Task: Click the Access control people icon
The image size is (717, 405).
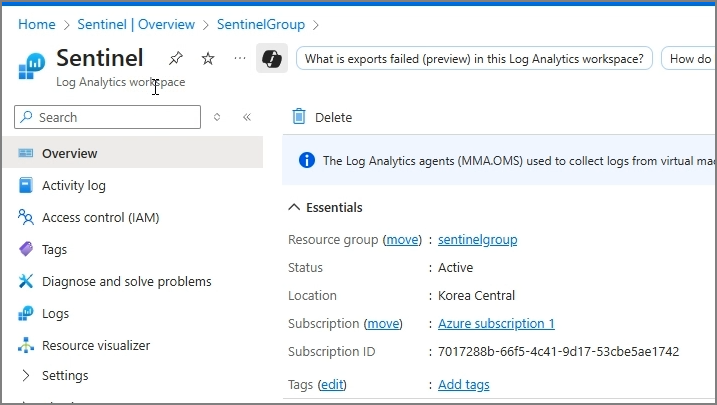Action: click(x=26, y=217)
